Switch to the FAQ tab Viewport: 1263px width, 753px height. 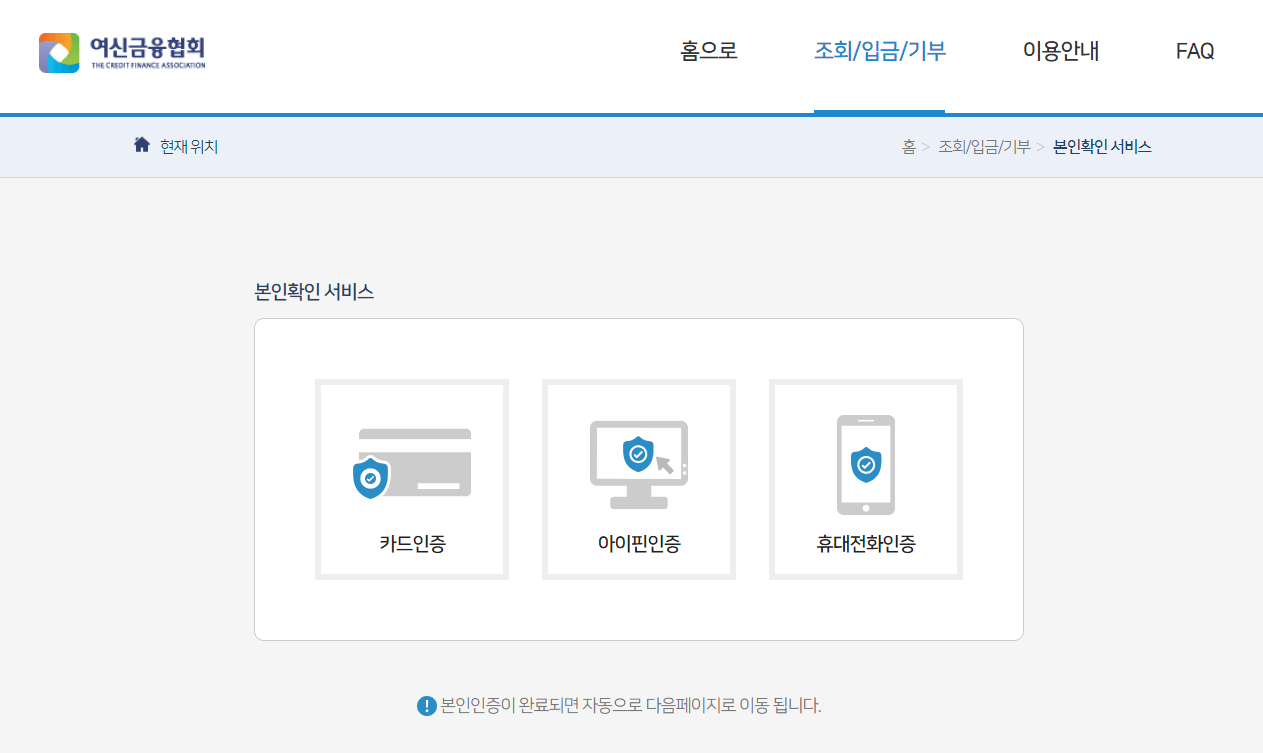[1194, 51]
